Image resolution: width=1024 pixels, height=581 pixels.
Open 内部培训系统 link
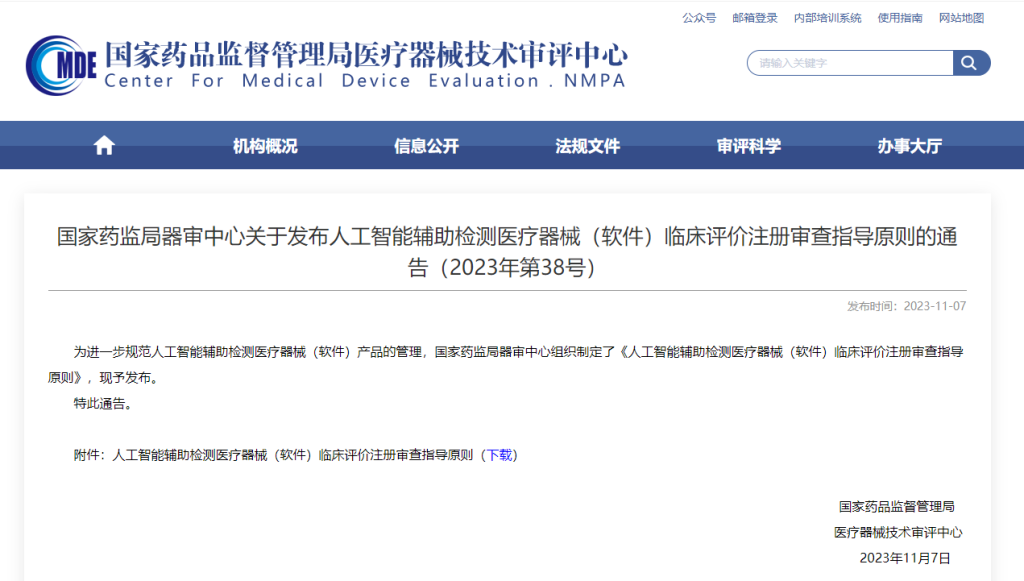(x=827, y=18)
